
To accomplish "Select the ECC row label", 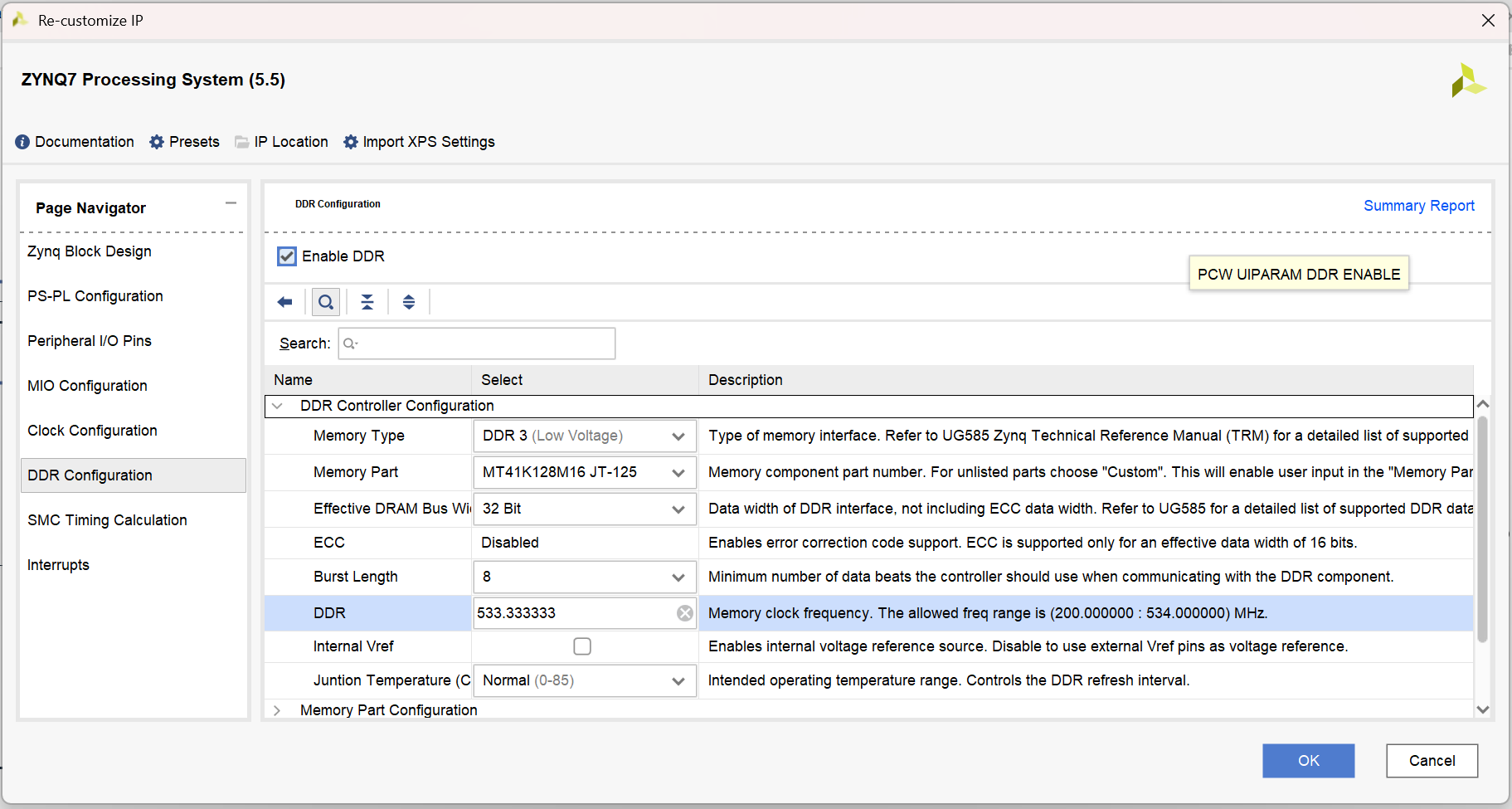I will click(329, 543).
